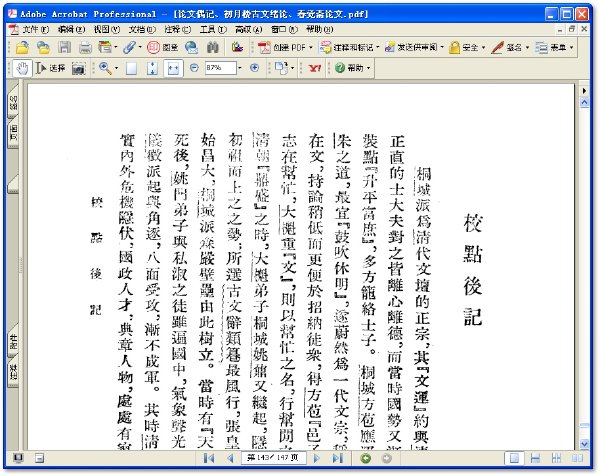Screen dimensions: 600x476
Task: Click the page number field 143/147
Action: (273, 458)
